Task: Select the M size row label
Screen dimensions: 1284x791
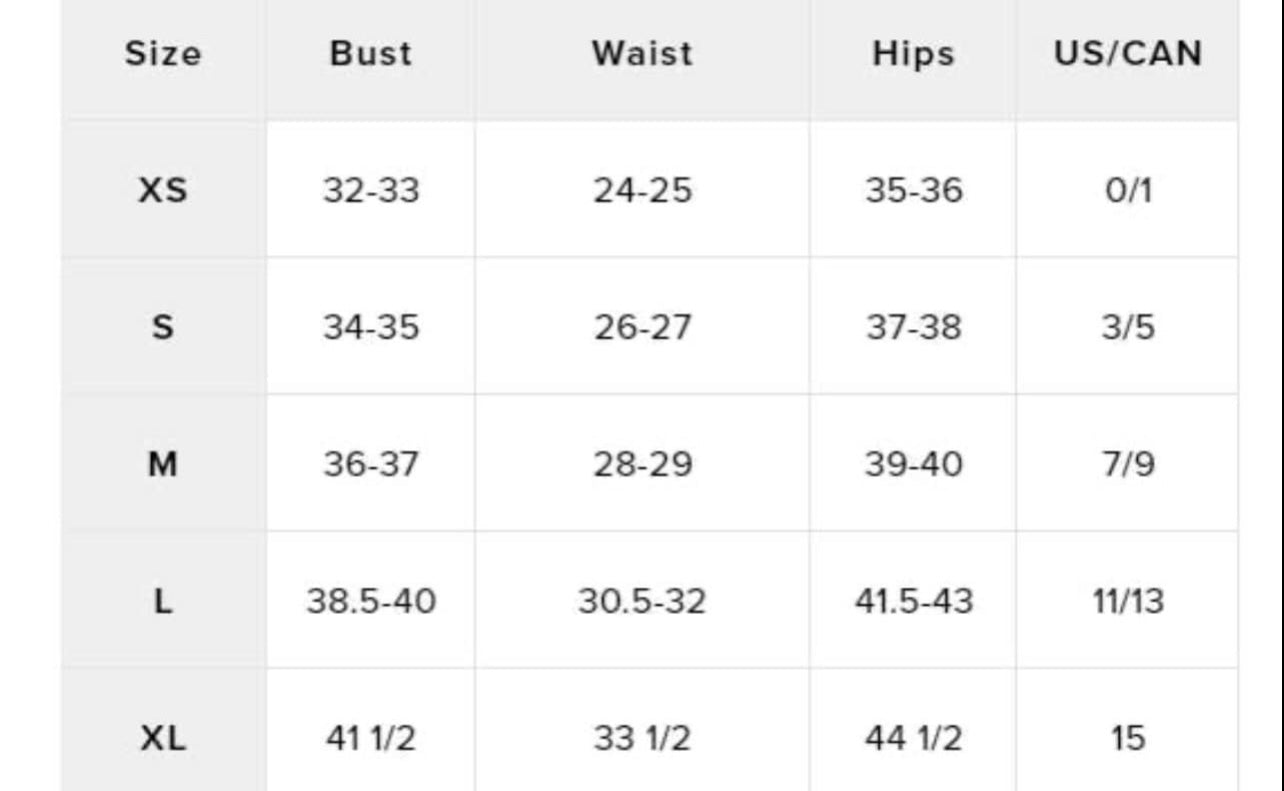Action: coord(163,464)
